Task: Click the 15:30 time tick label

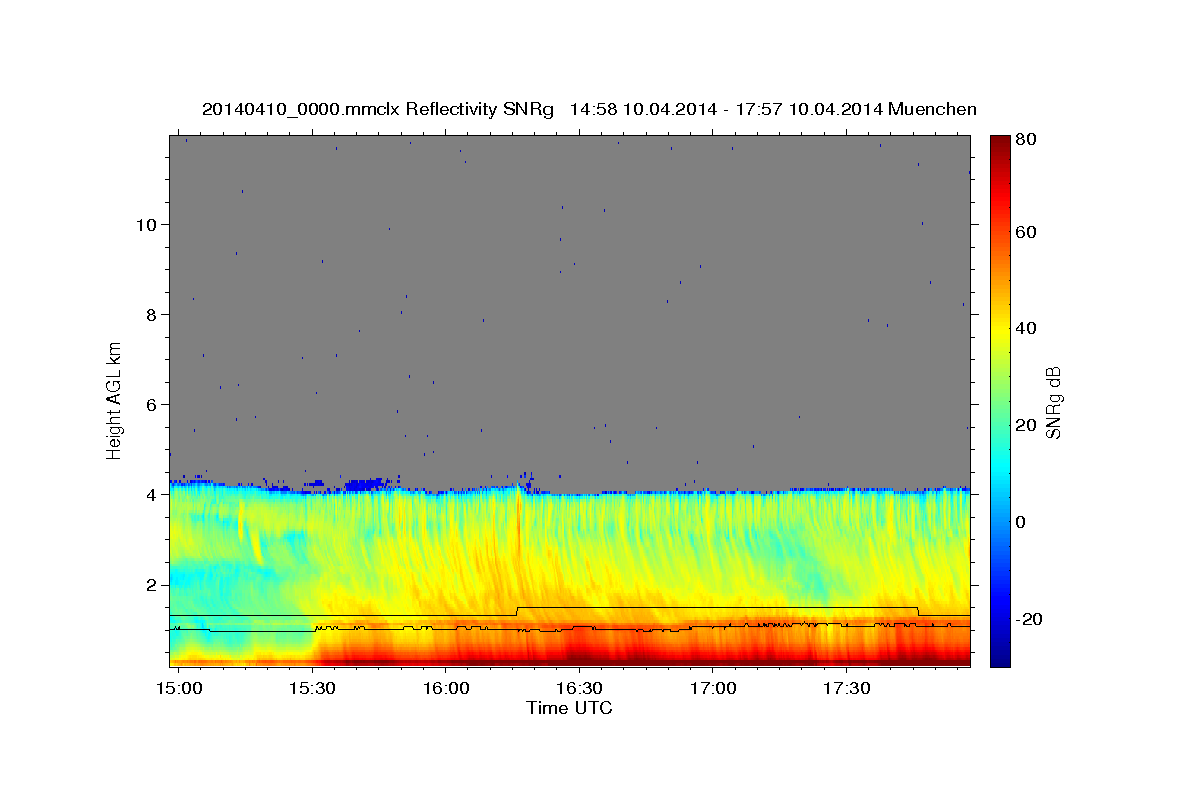Action: [313, 689]
